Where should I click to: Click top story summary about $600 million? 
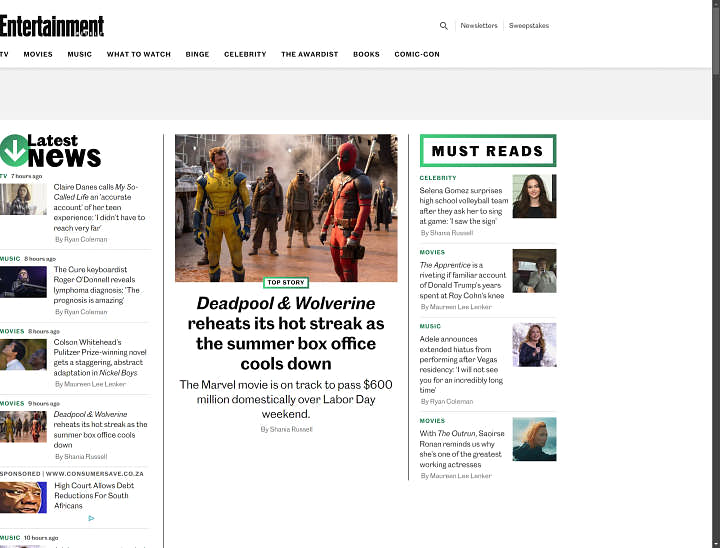pyautogui.click(x=286, y=399)
